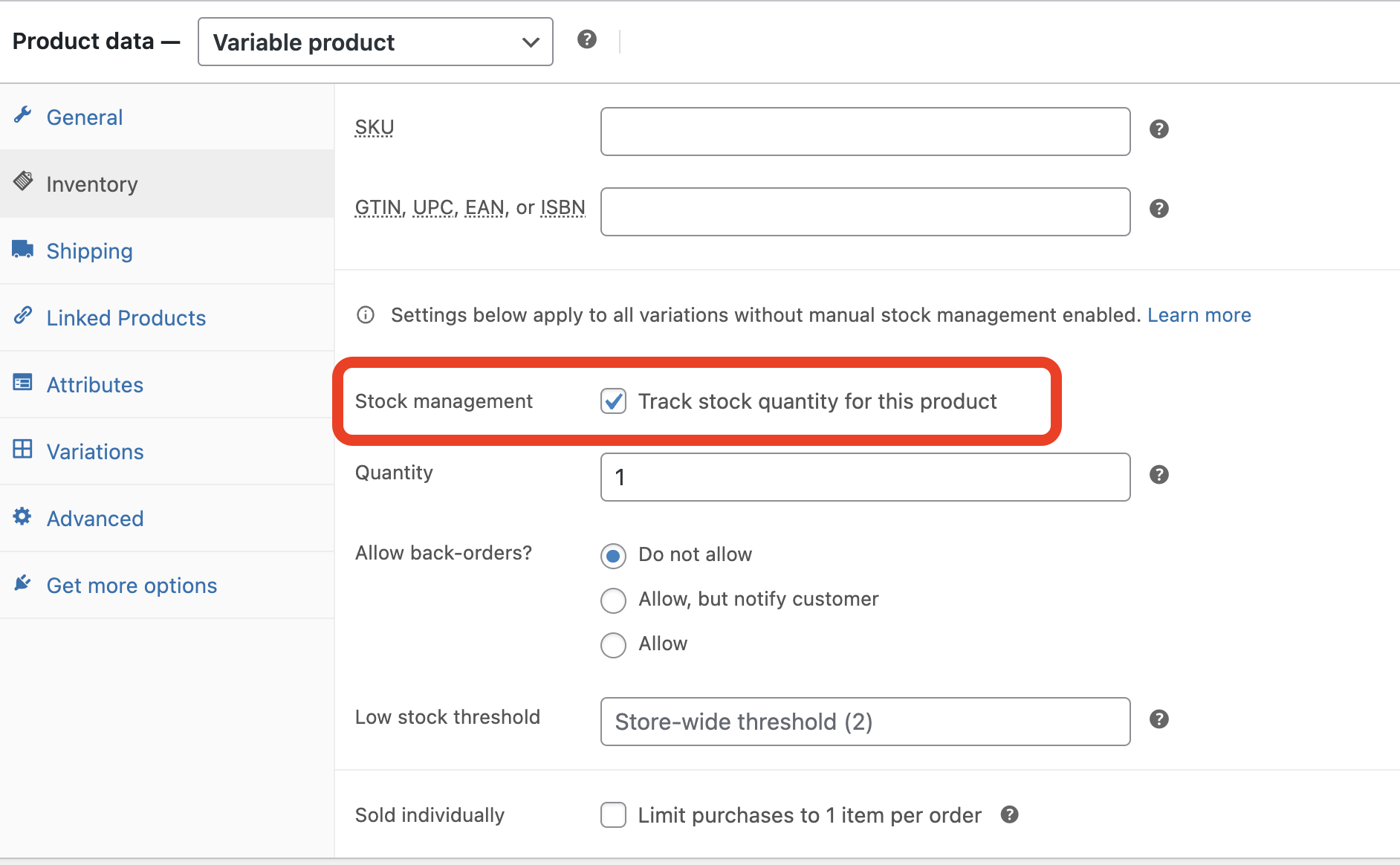Switch to the Variations tab
This screenshot has height=865, width=1400.
95,452
